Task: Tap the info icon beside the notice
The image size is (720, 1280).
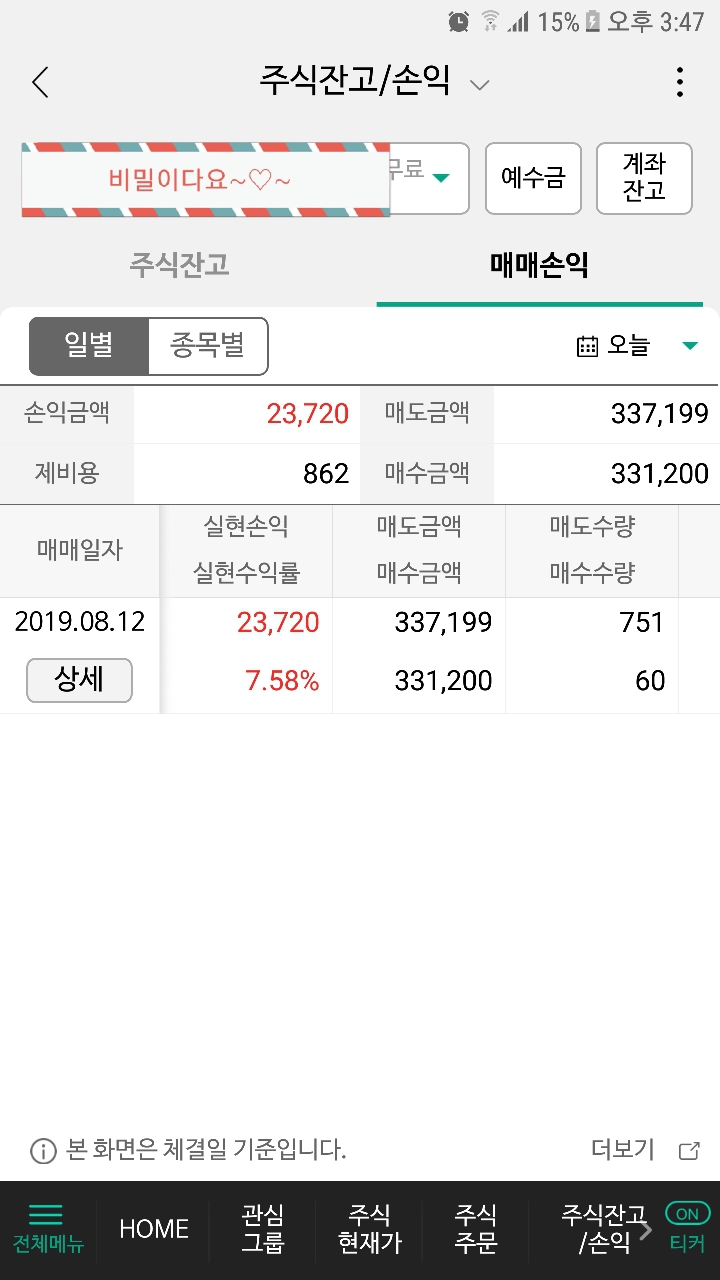Action: [x=43, y=1151]
